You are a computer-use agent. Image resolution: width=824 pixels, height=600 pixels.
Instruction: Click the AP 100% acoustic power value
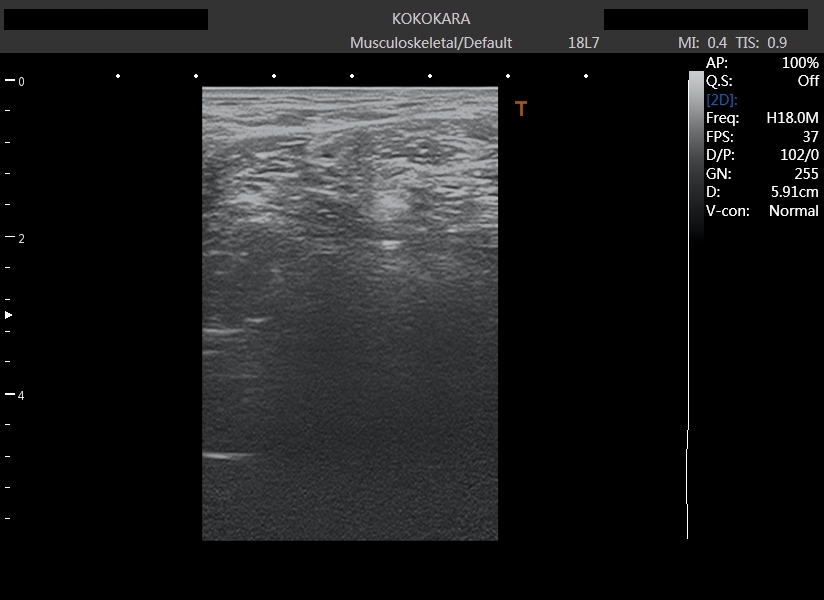(x=800, y=63)
